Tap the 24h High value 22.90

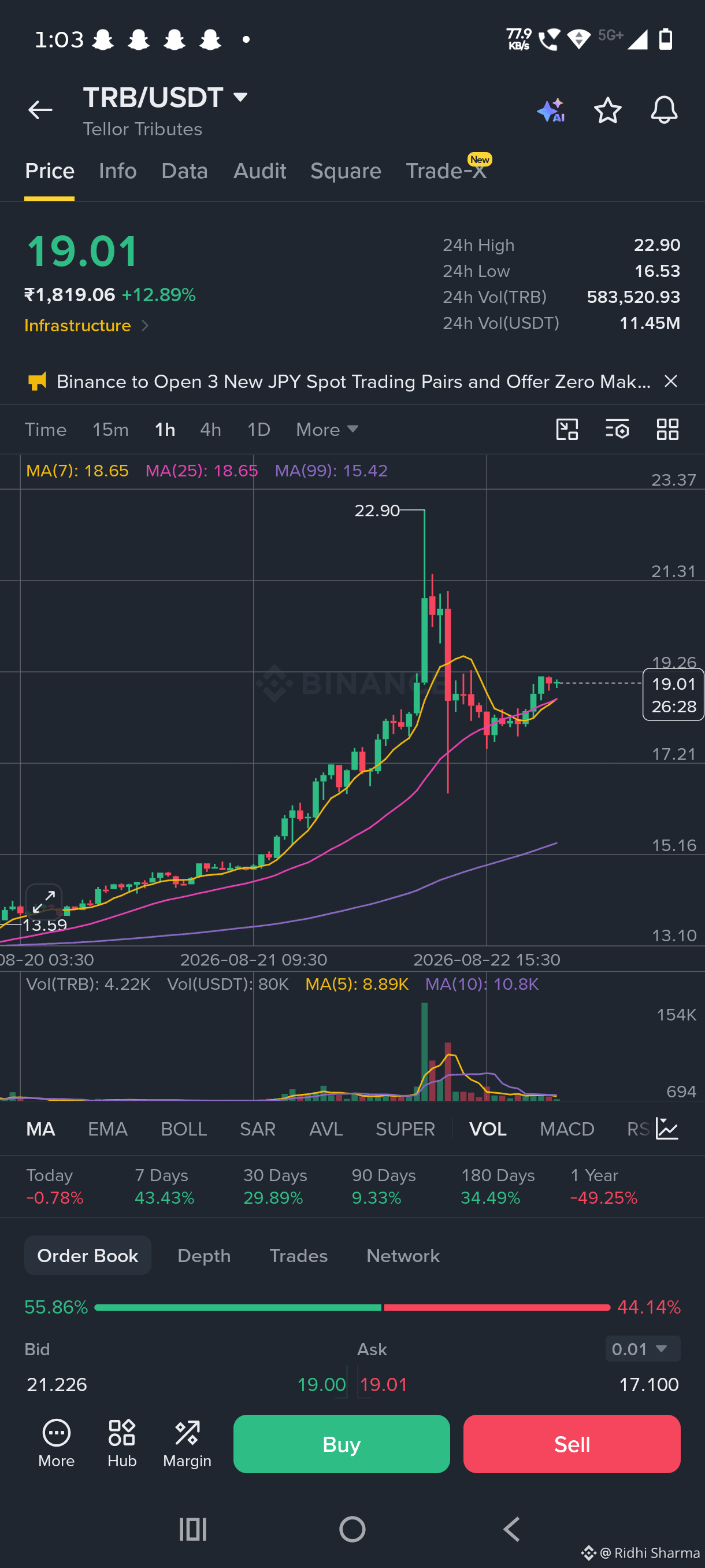tap(657, 245)
